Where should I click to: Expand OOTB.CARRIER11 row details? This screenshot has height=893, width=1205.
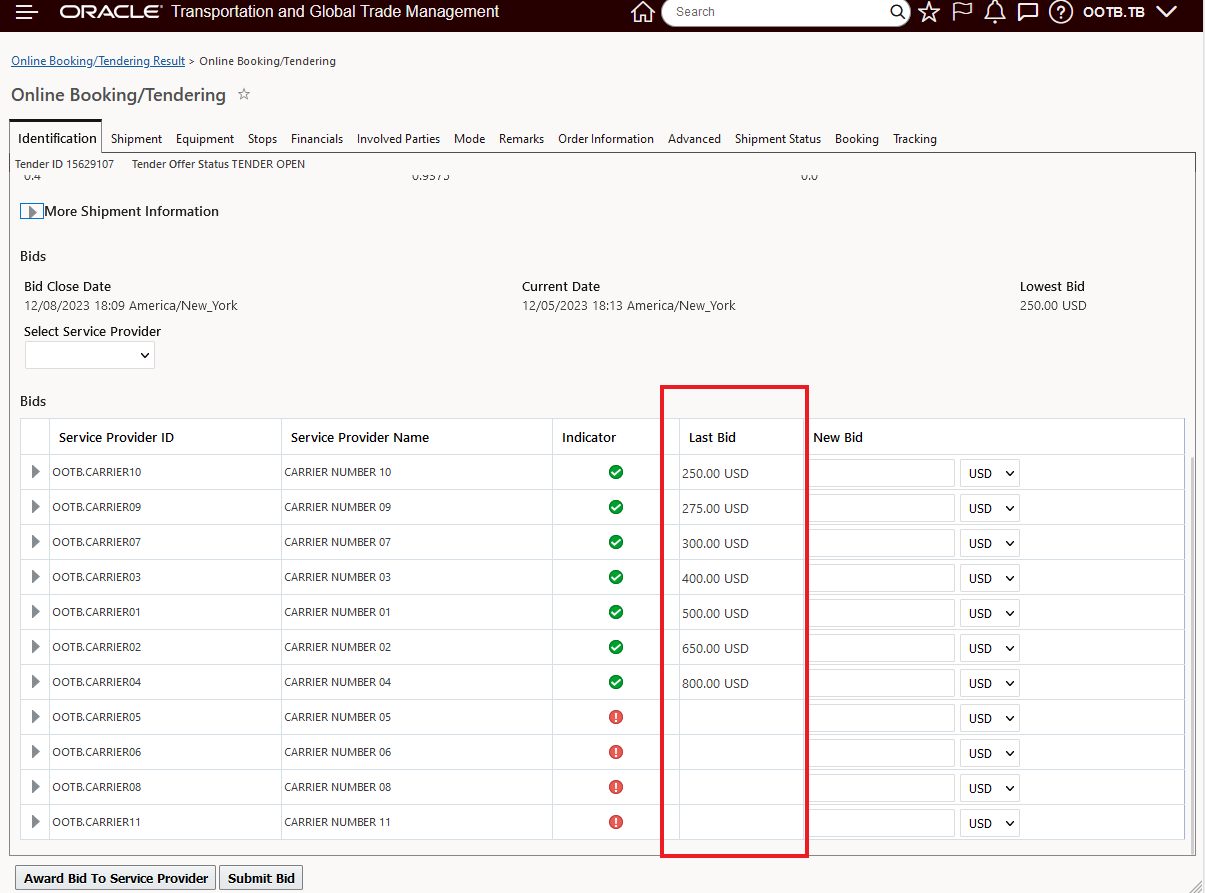pos(36,822)
